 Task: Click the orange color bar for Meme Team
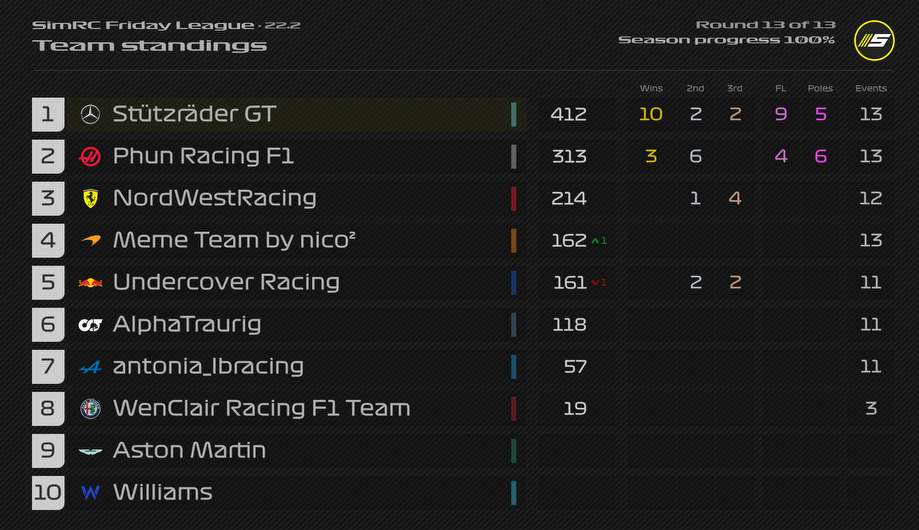(513, 240)
